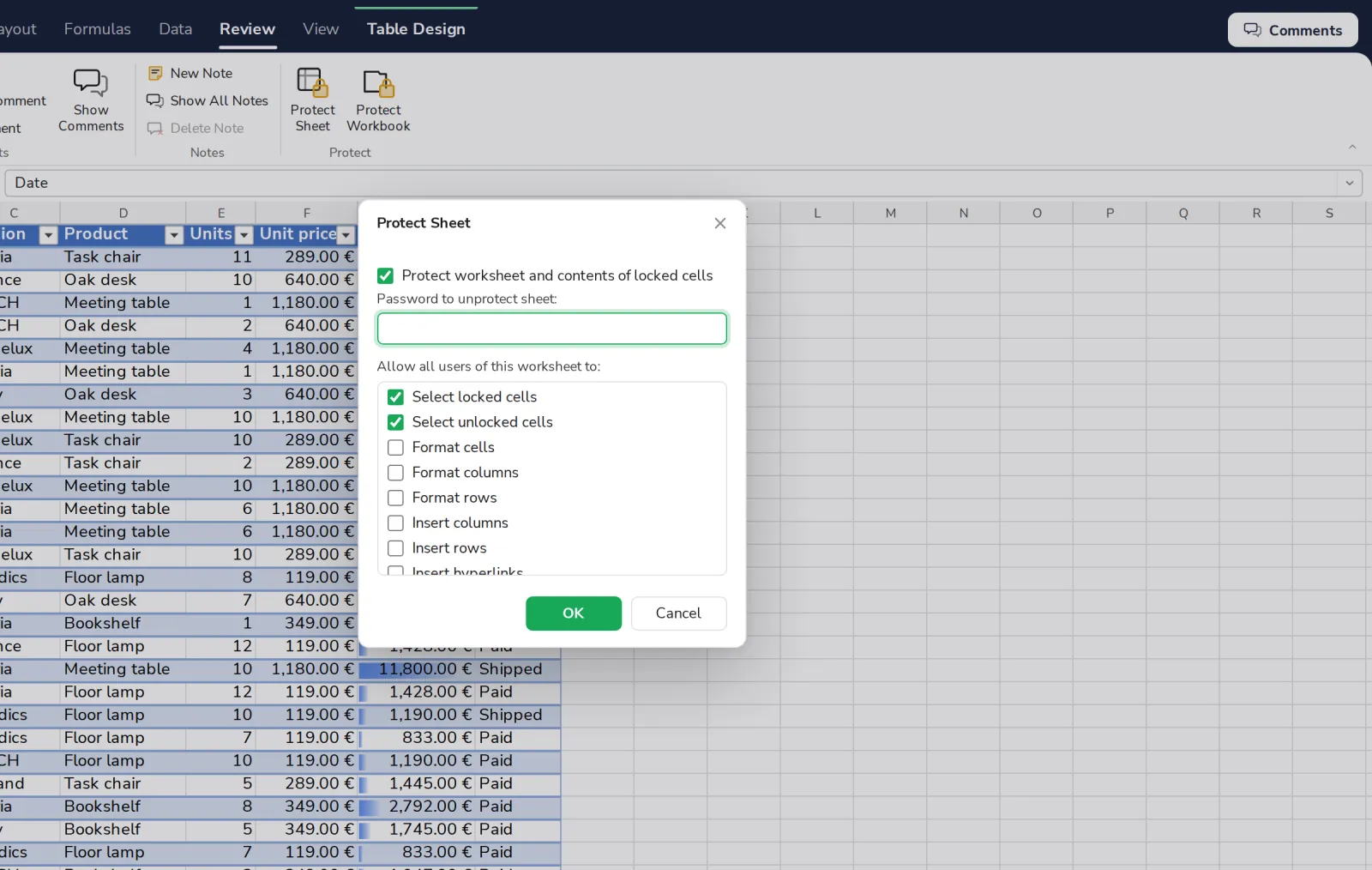
Task: Open the Table Design tab
Action: 416,29
